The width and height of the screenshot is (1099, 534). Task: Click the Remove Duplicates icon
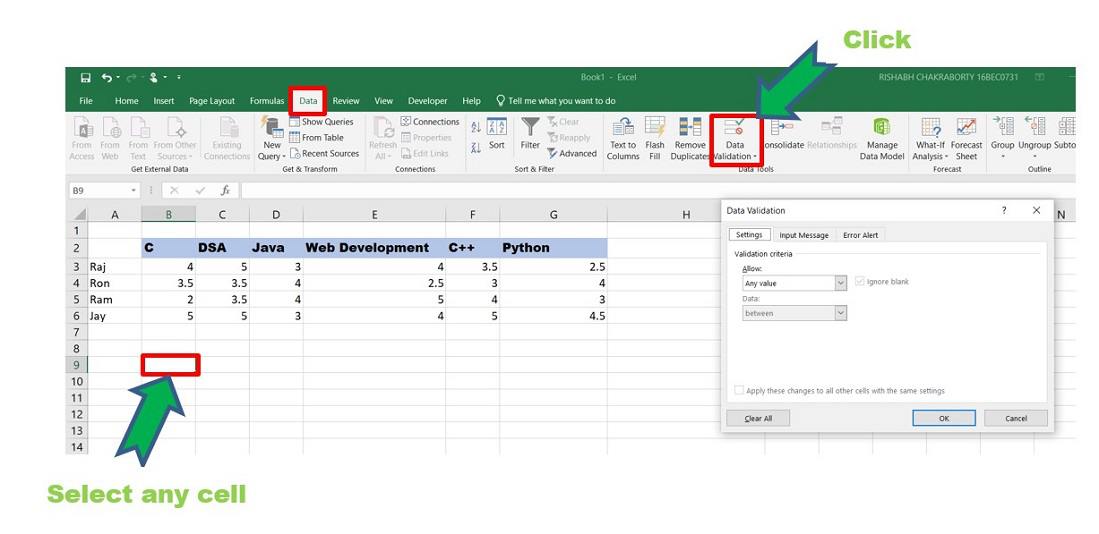pos(690,128)
